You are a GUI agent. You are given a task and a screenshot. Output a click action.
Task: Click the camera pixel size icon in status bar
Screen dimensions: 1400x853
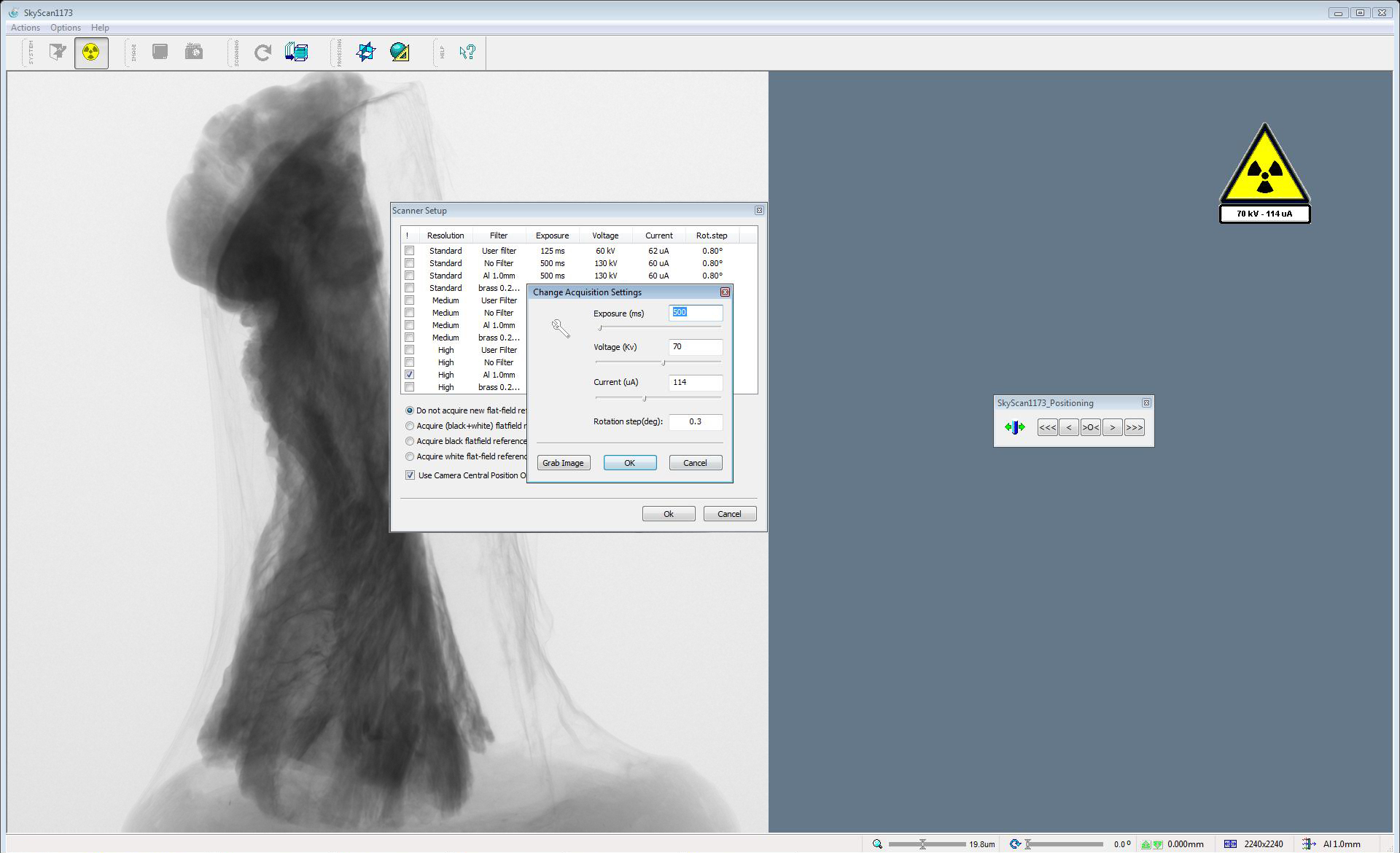(x=1230, y=844)
